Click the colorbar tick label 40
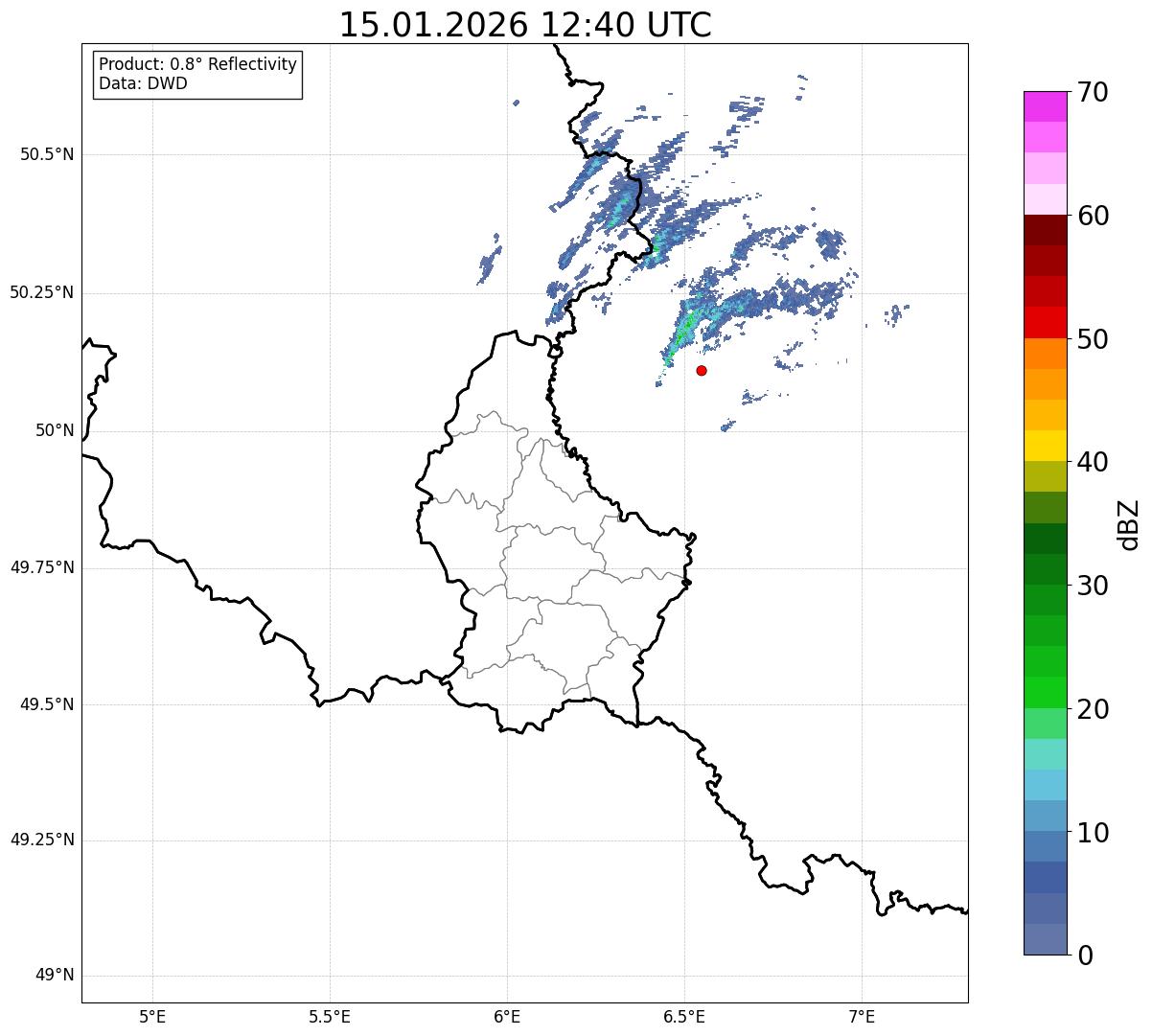This screenshot has height=1036, width=1152. click(1094, 462)
